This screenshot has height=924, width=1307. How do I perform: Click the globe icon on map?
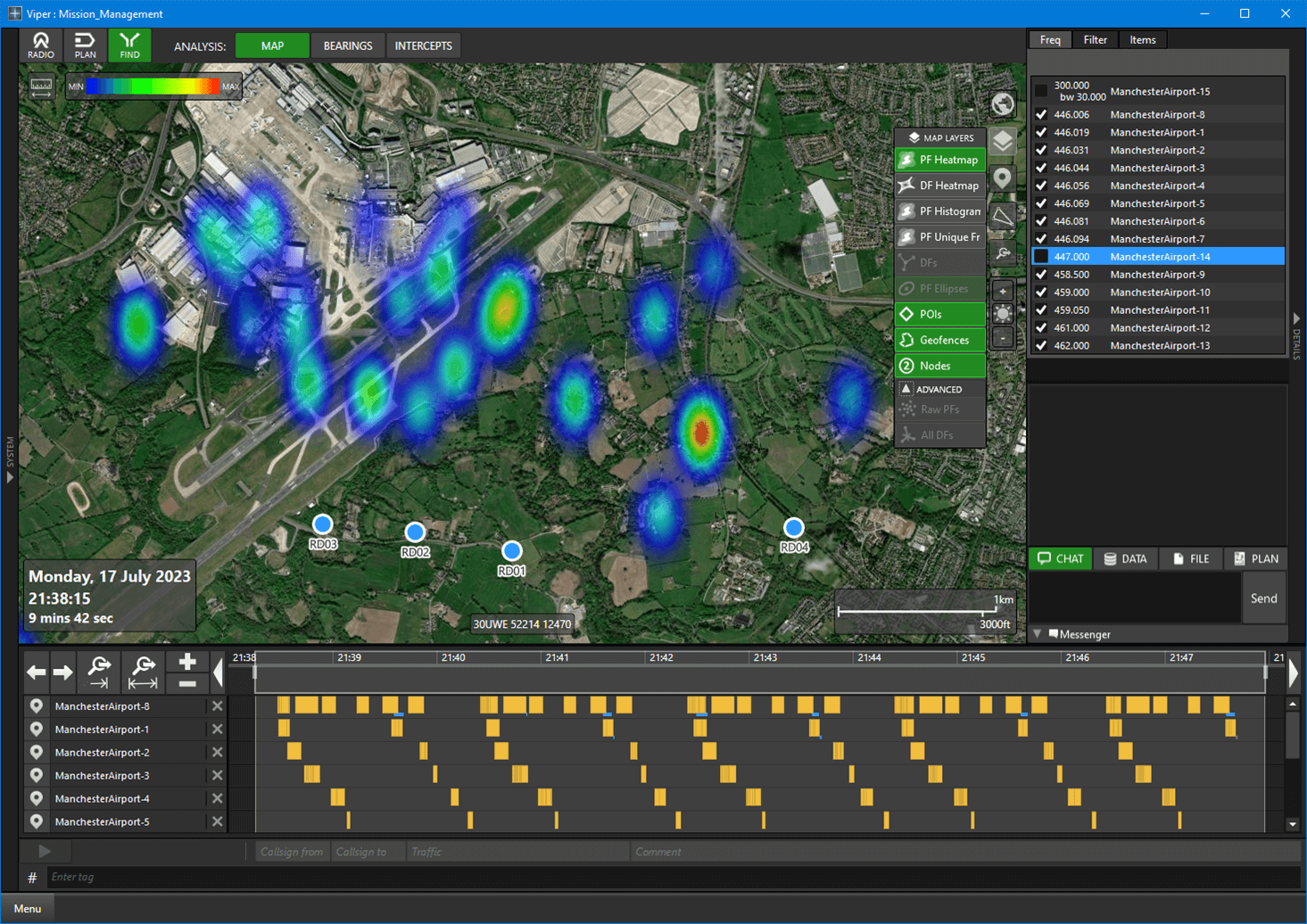(1003, 104)
